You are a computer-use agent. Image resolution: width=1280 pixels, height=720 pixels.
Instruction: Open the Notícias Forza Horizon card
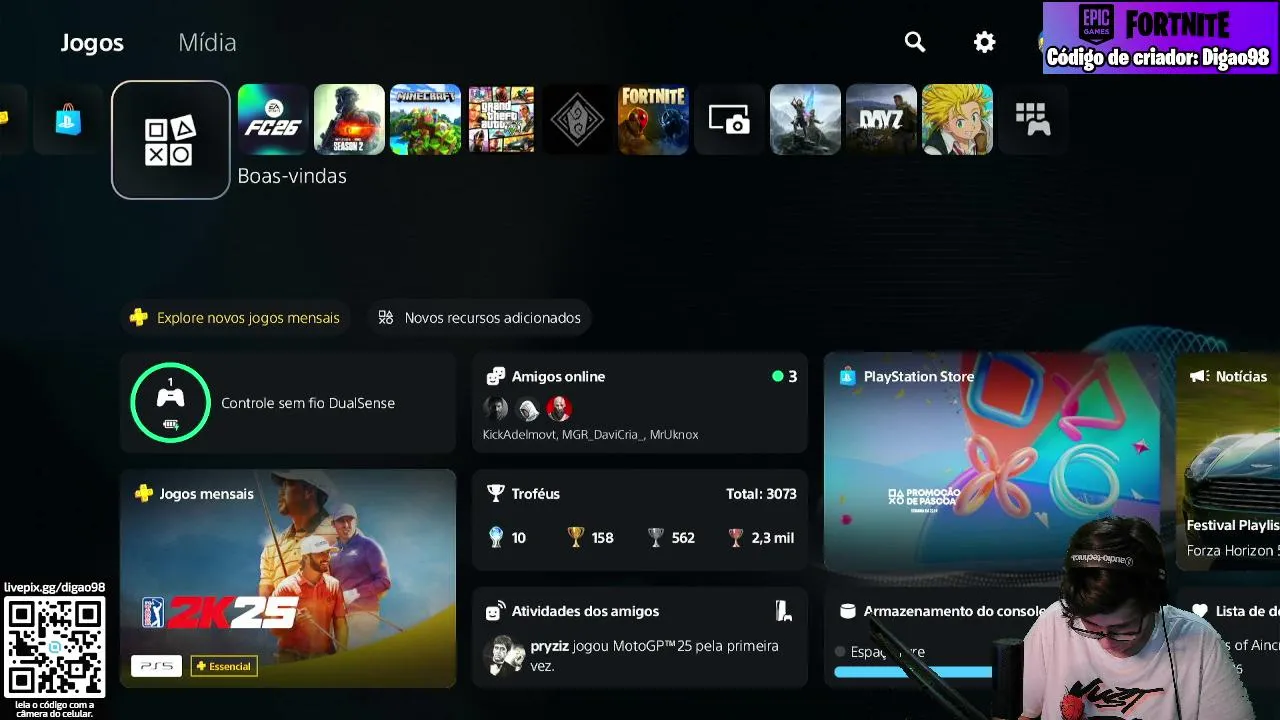[x=1228, y=461]
